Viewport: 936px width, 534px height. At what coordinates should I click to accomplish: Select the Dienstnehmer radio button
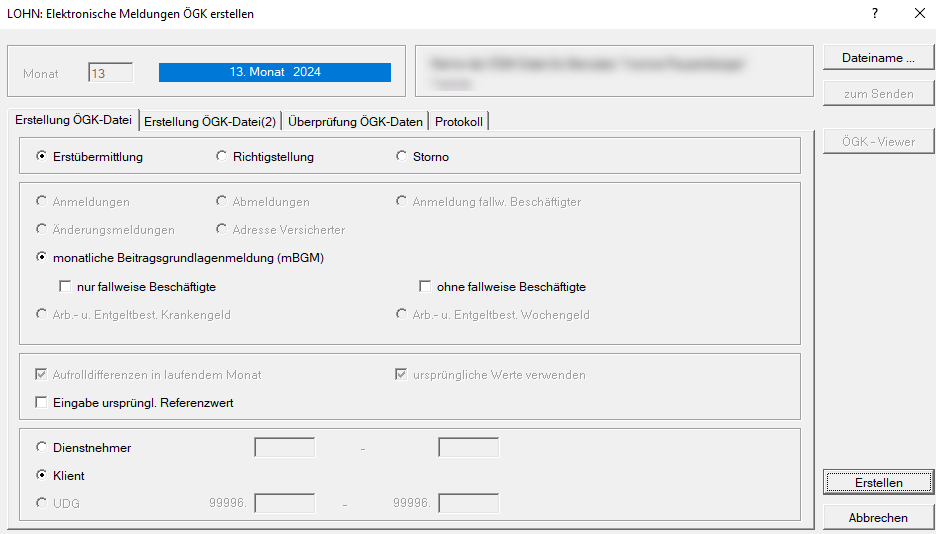click(x=42, y=448)
